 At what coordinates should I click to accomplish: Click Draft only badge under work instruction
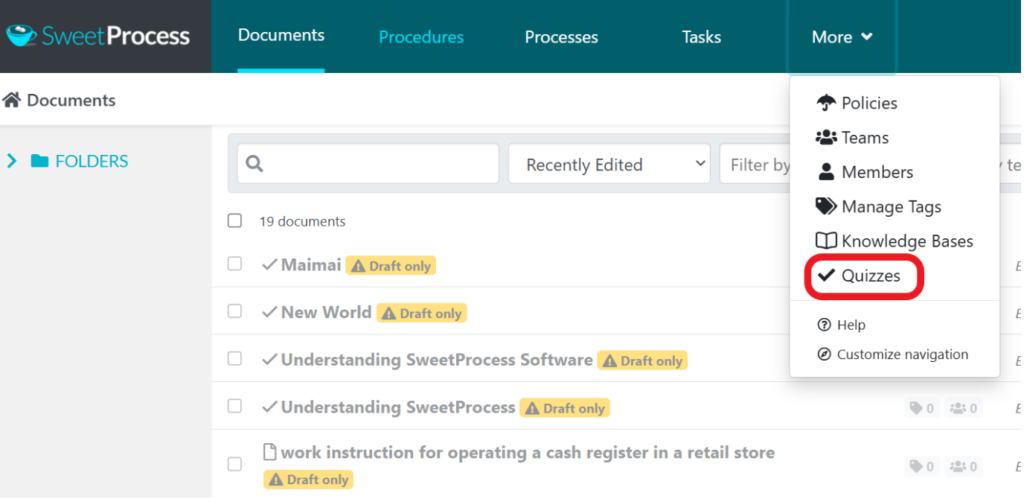tap(308, 480)
